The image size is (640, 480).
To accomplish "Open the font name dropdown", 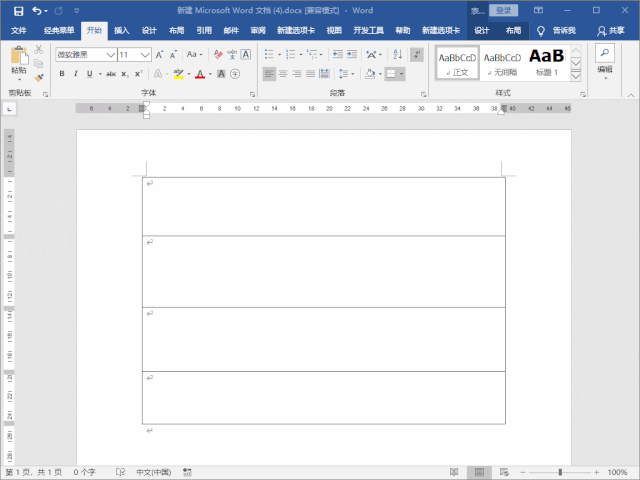I will click(111, 55).
